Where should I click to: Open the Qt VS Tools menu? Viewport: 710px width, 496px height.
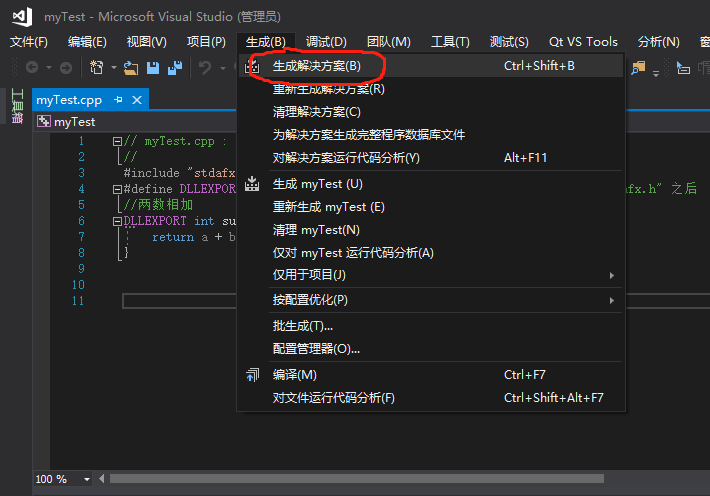point(583,42)
